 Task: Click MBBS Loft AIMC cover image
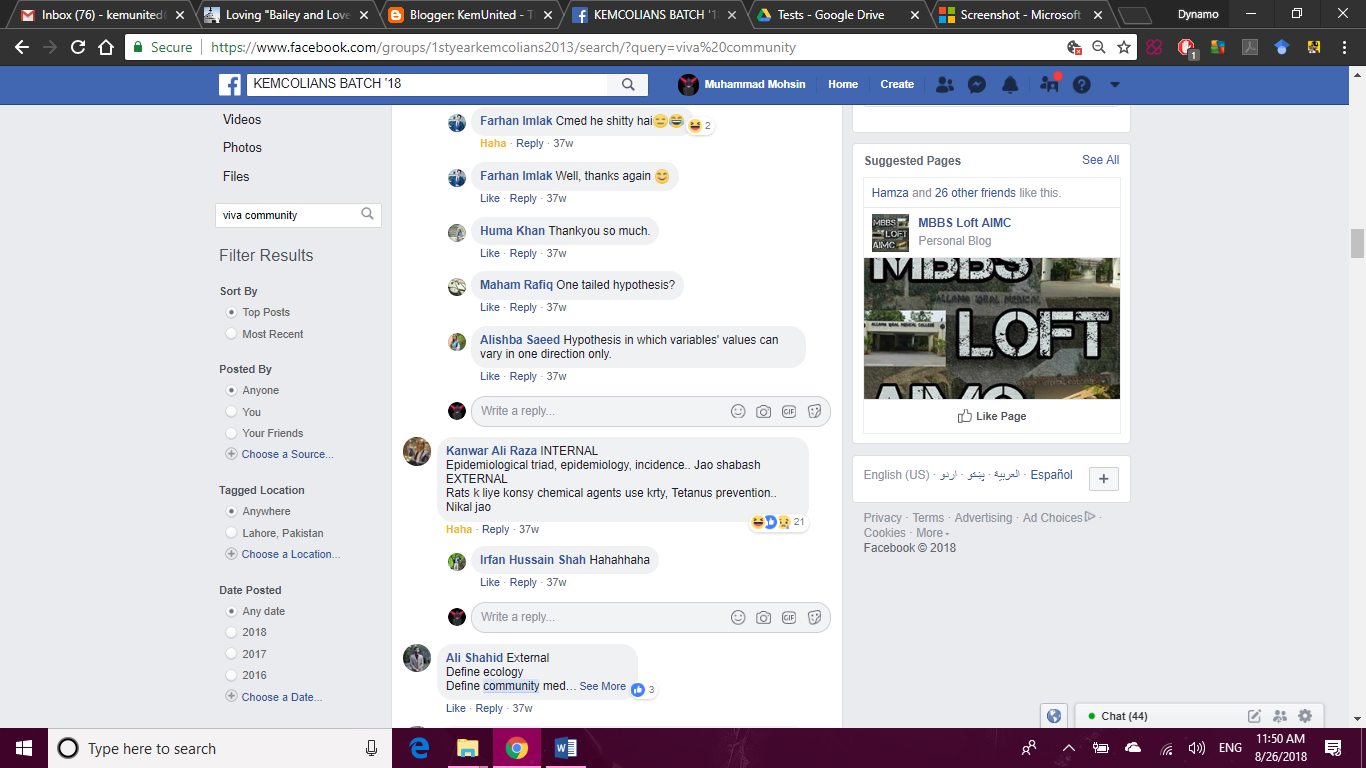click(x=992, y=328)
